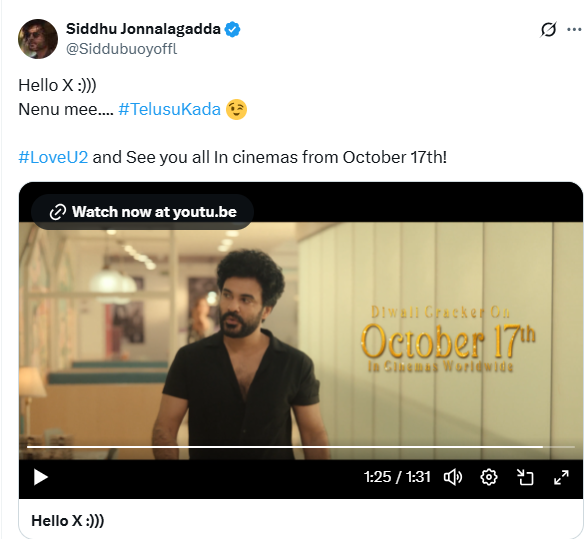587x539 pixels.
Task: Click the winking face emoji
Action: click(x=237, y=110)
